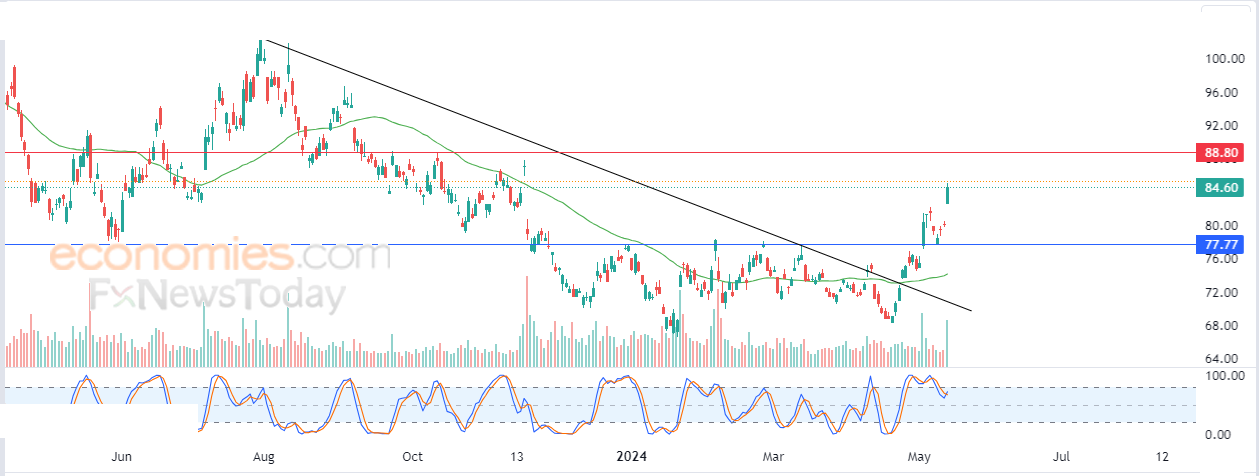1259x476 pixels.
Task: Click the Aug label on time axis
Action: 263,456
